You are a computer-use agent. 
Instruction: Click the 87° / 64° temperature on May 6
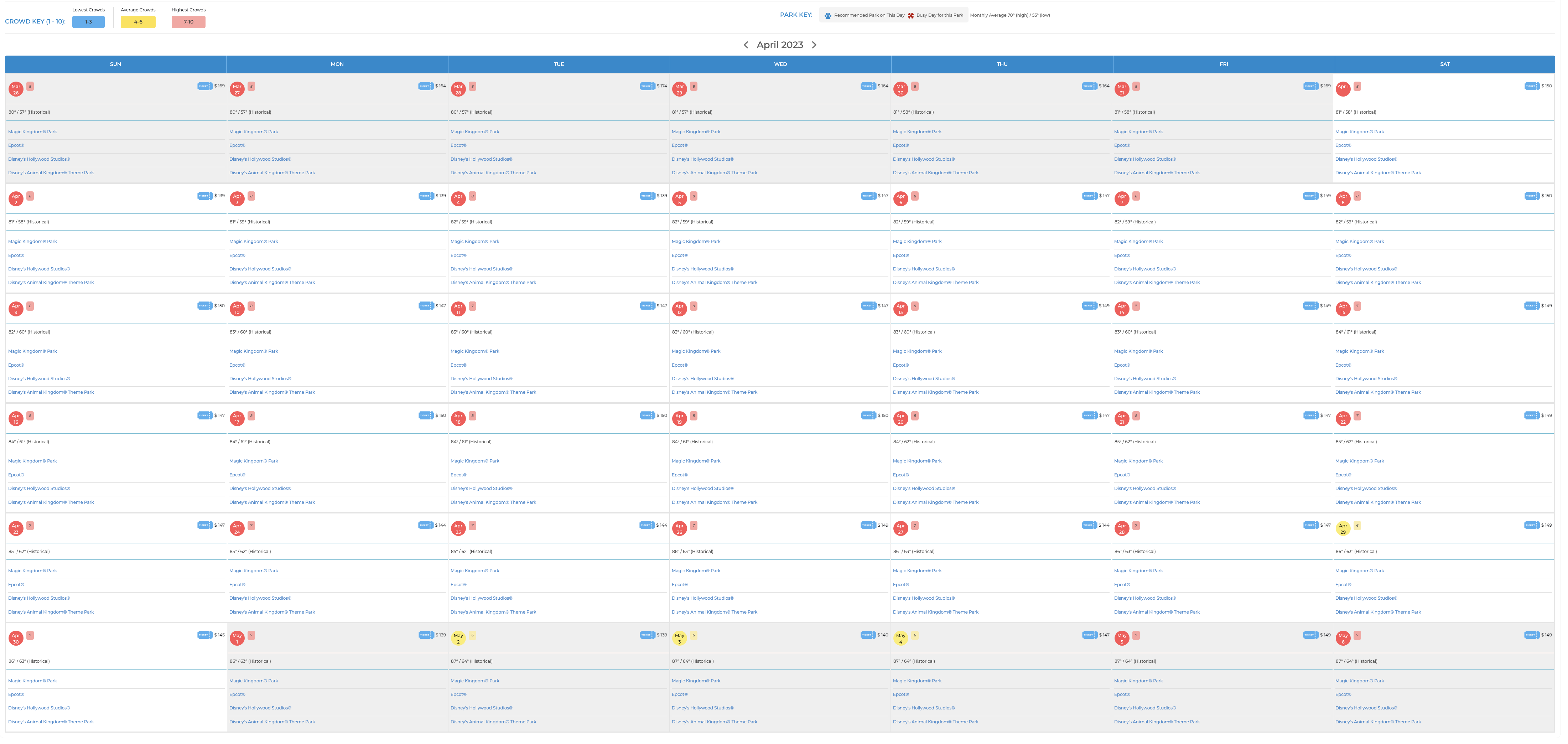pyautogui.click(x=1356, y=661)
